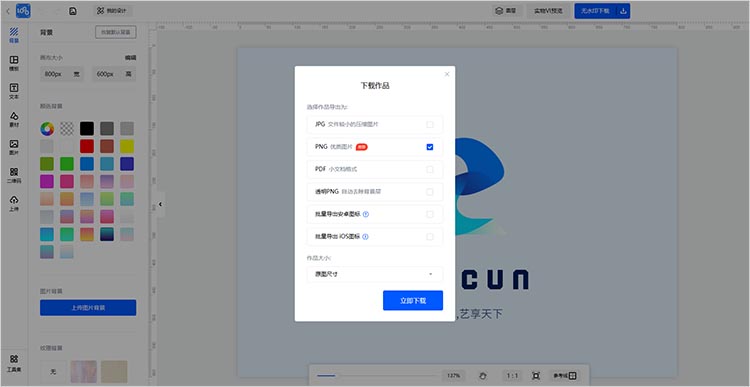Select the black color swatch

[x=87, y=129]
